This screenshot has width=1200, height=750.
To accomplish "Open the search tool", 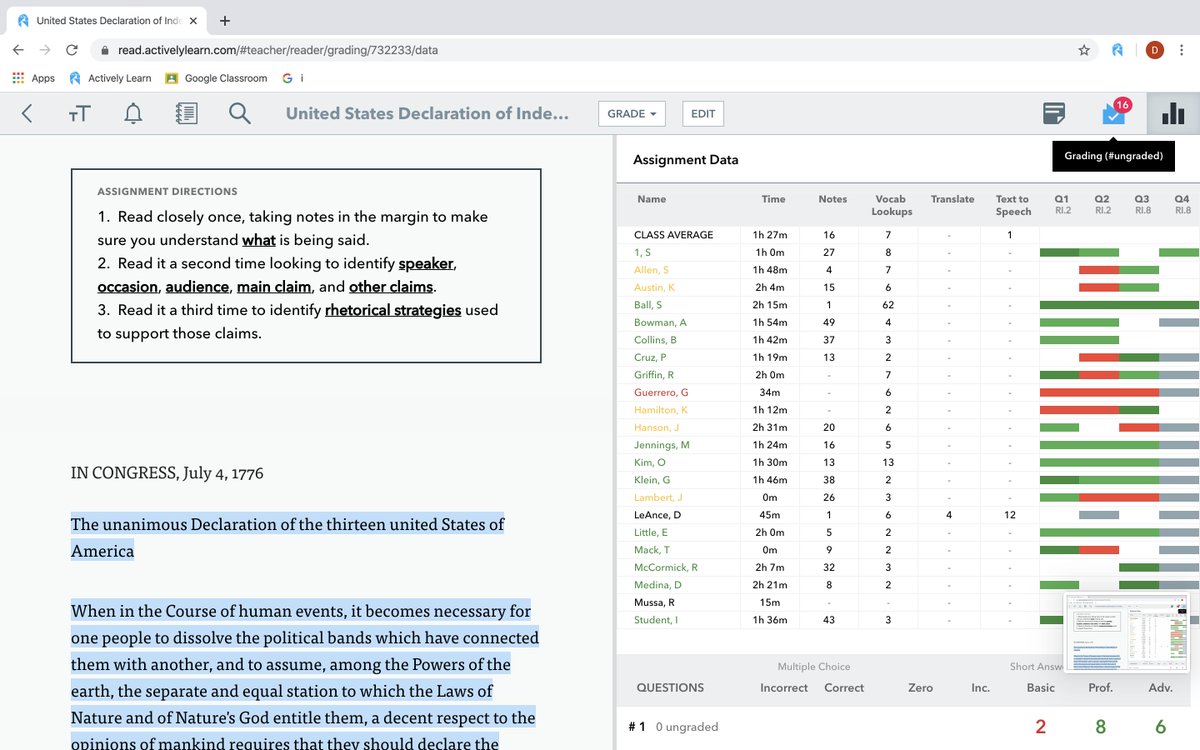I will [239, 113].
